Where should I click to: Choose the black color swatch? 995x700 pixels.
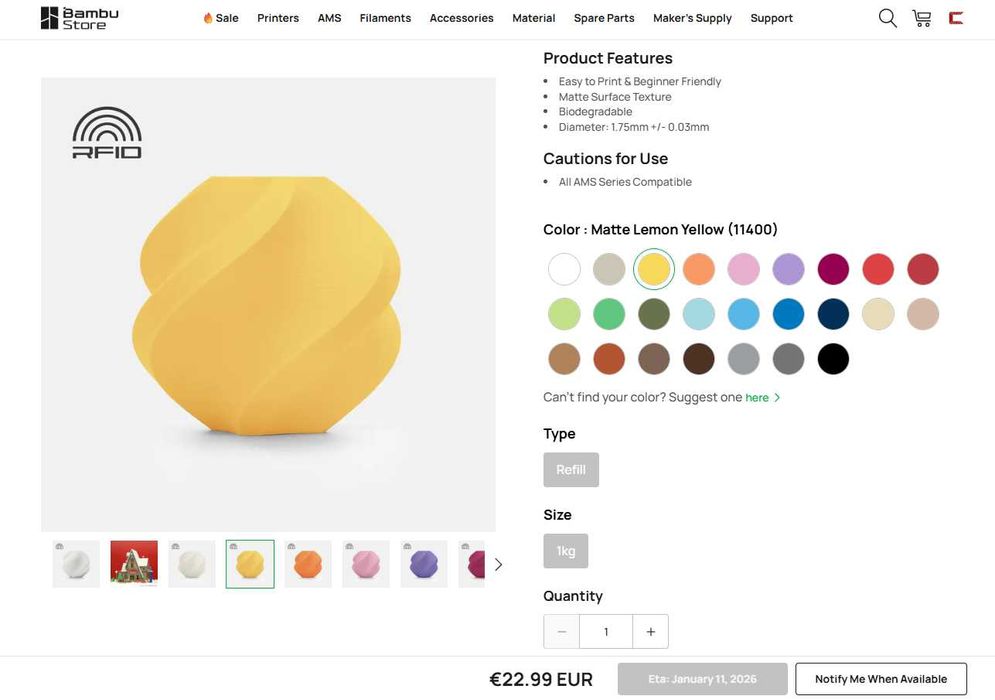click(x=833, y=359)
